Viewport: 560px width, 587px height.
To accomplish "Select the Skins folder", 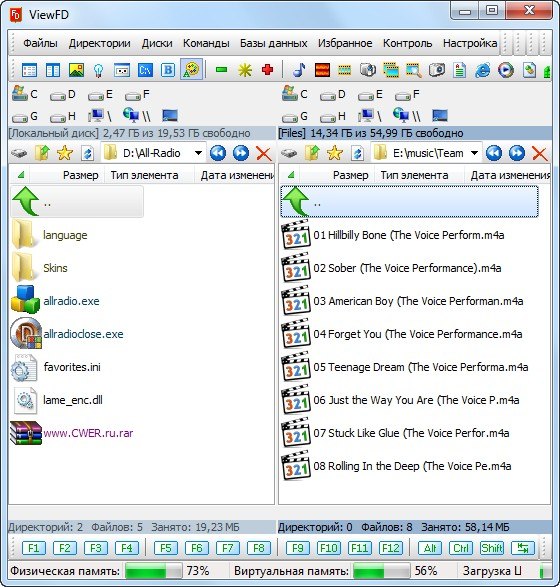I will coord(40,268).
